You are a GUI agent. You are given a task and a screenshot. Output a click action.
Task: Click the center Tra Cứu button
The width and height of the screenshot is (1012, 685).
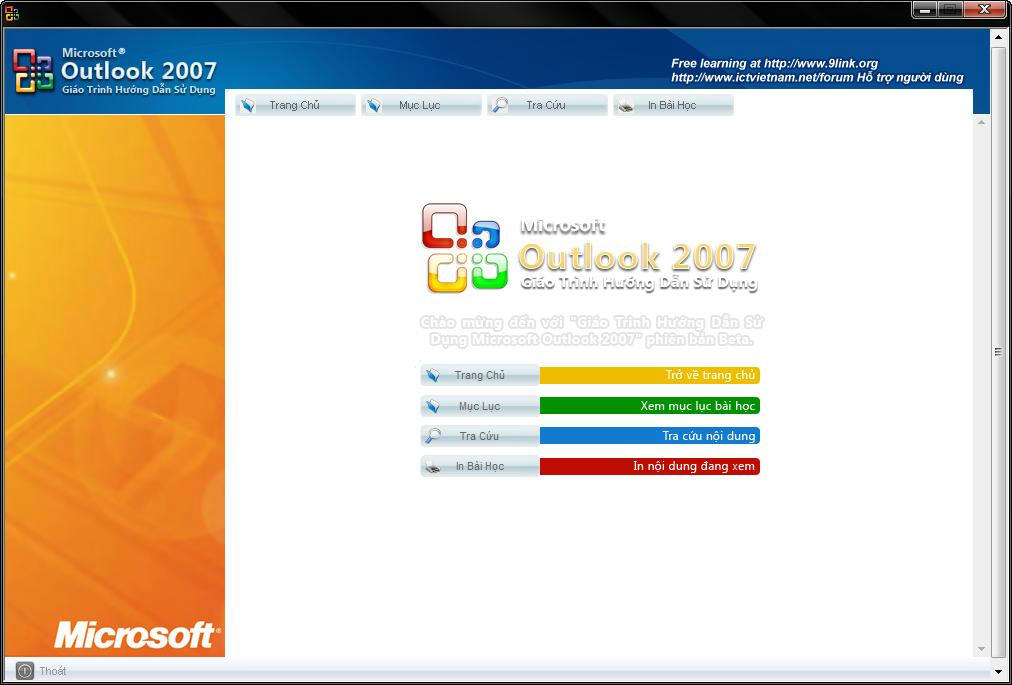tap(480, 436)
